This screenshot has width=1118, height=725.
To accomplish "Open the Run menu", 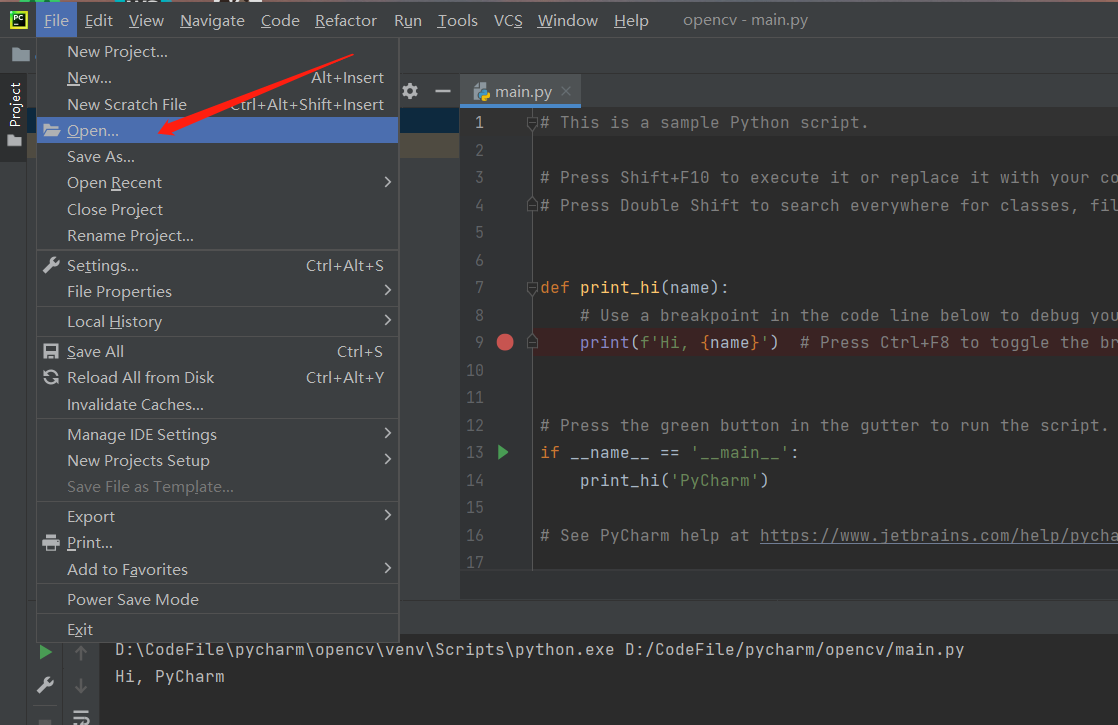I will [x=408, y=21].
